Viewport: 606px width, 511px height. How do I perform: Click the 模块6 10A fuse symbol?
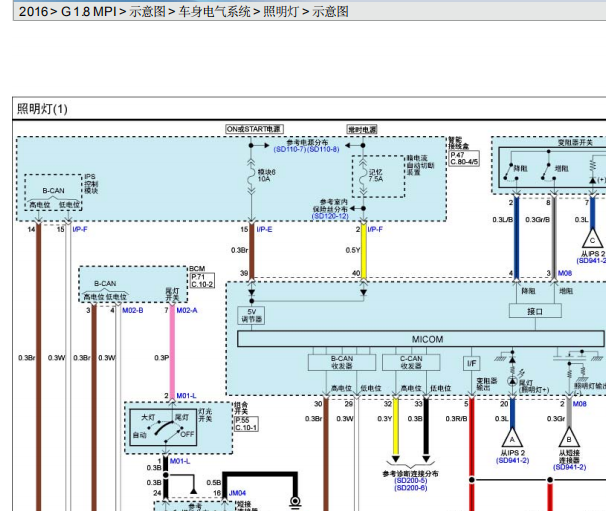tap(252, 176)
